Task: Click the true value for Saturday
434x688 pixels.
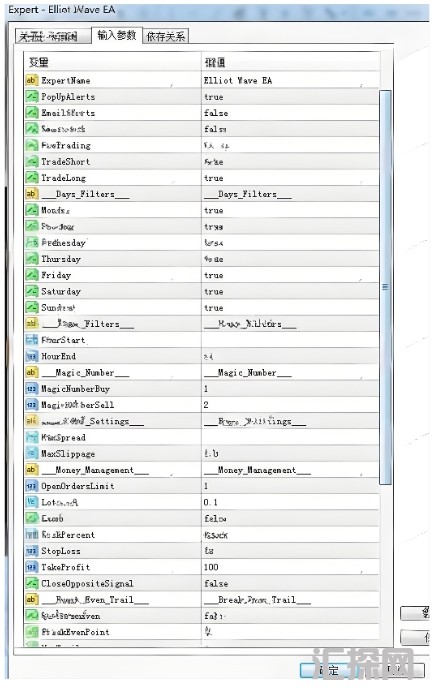Action: point(214,292)
